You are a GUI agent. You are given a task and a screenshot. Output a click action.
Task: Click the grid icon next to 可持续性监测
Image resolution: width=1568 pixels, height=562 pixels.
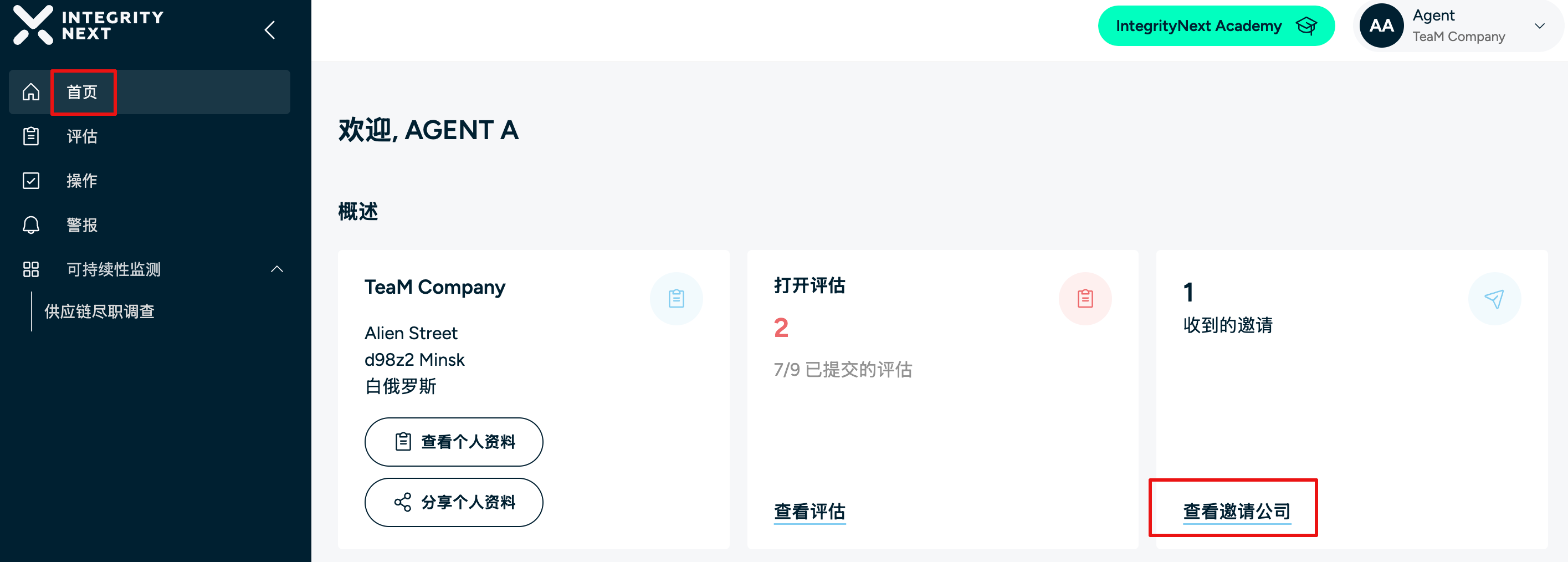point(31,269)
